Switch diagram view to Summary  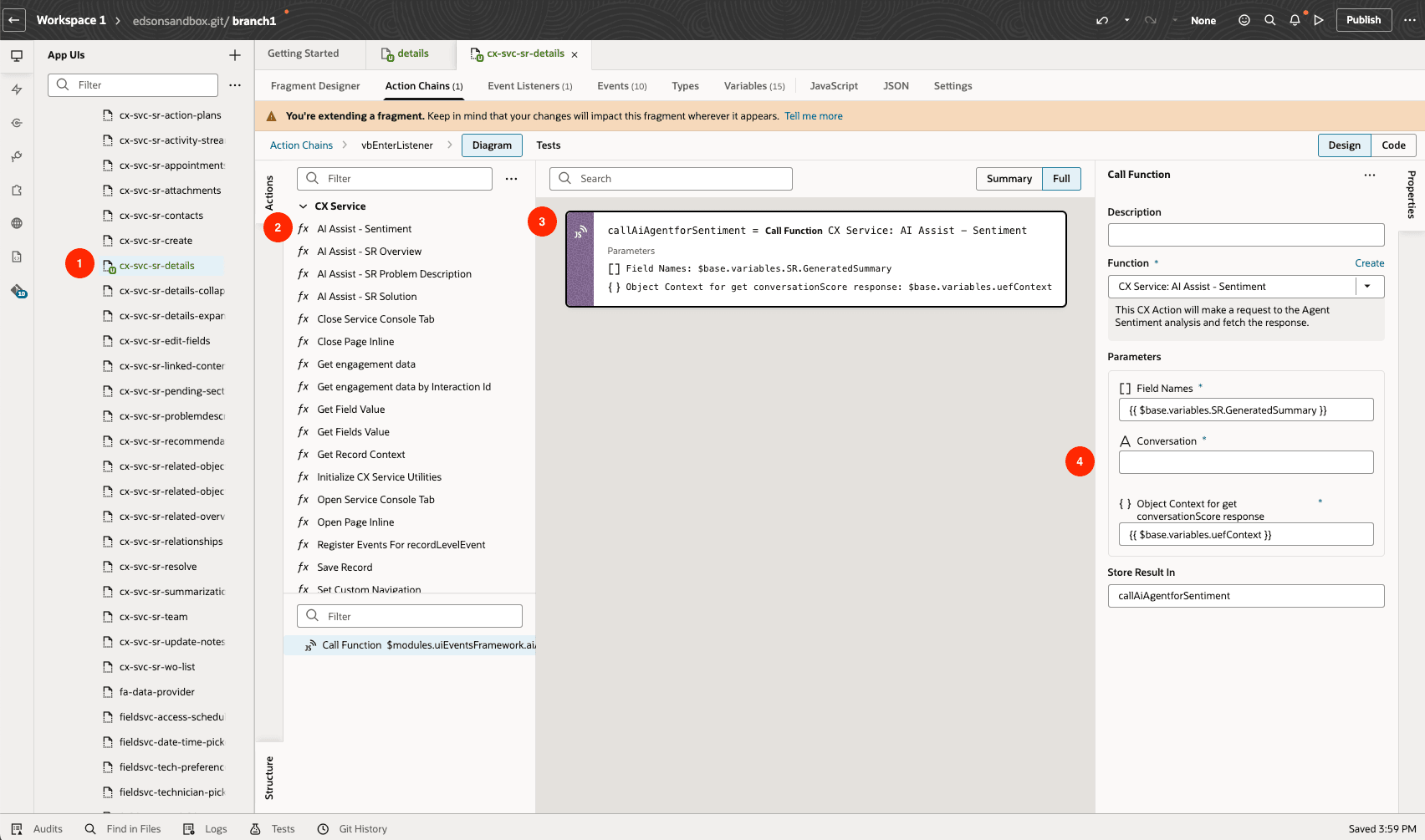point(1009,179)
